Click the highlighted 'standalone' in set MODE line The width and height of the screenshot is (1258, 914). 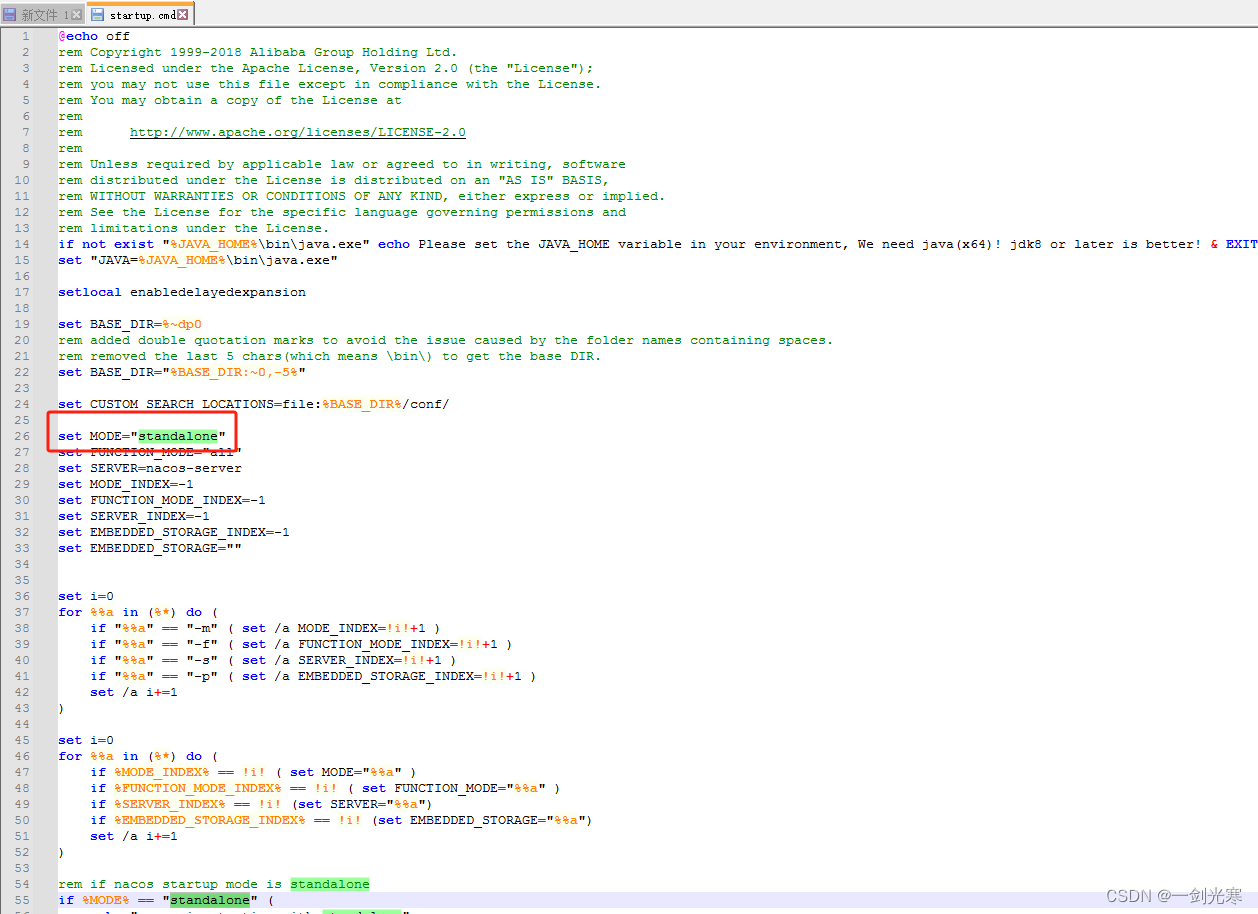pos(178,436)
